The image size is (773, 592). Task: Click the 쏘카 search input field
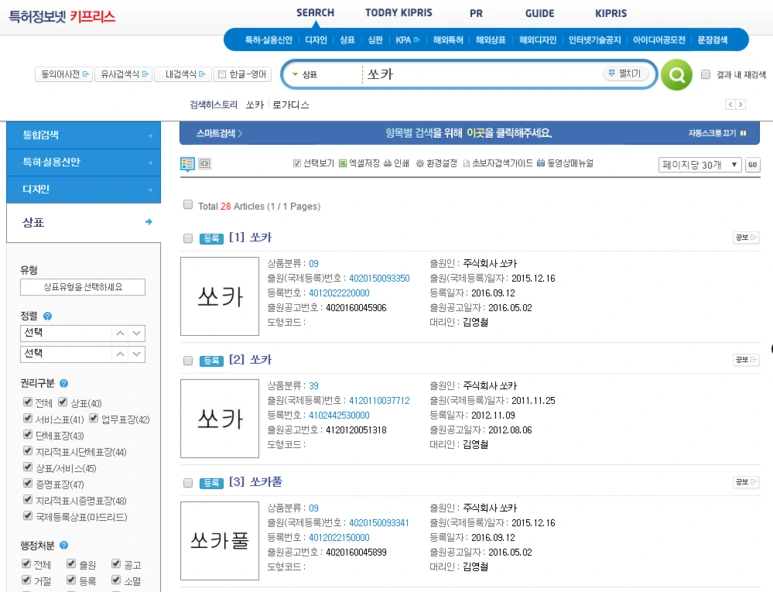[x=483, y=74]
